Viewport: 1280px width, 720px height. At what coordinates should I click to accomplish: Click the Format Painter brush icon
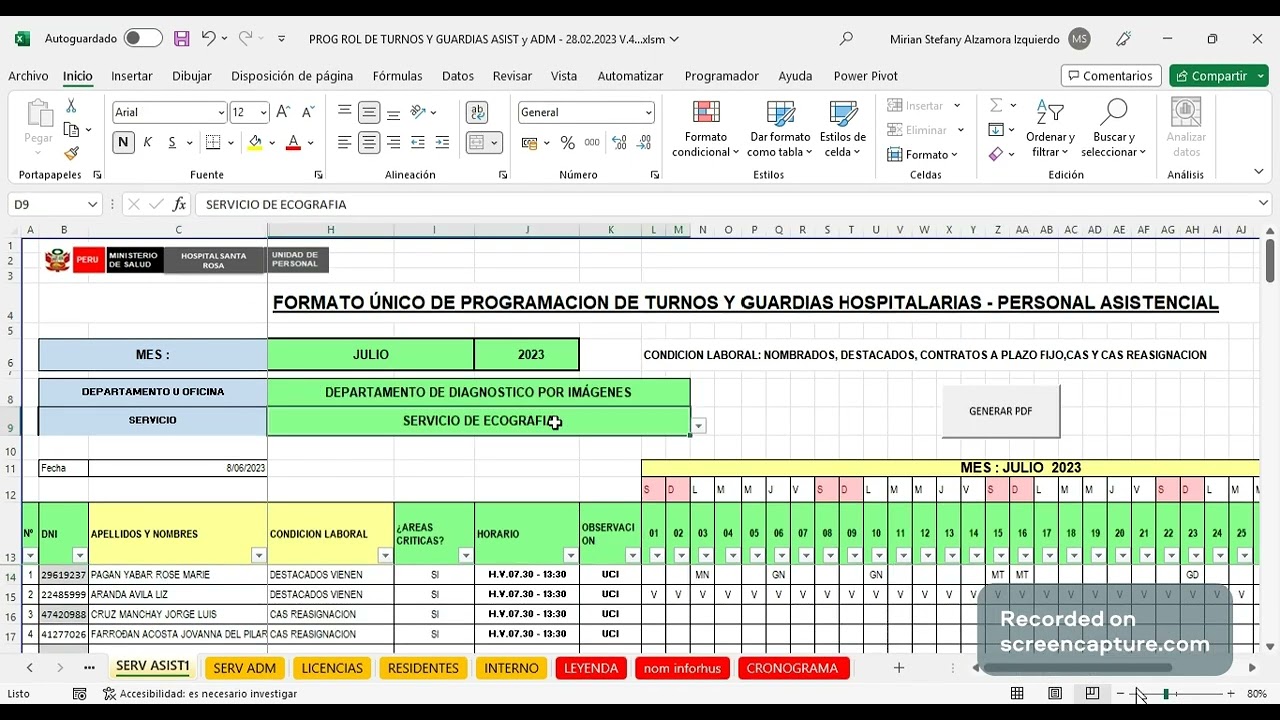(71, 154)
